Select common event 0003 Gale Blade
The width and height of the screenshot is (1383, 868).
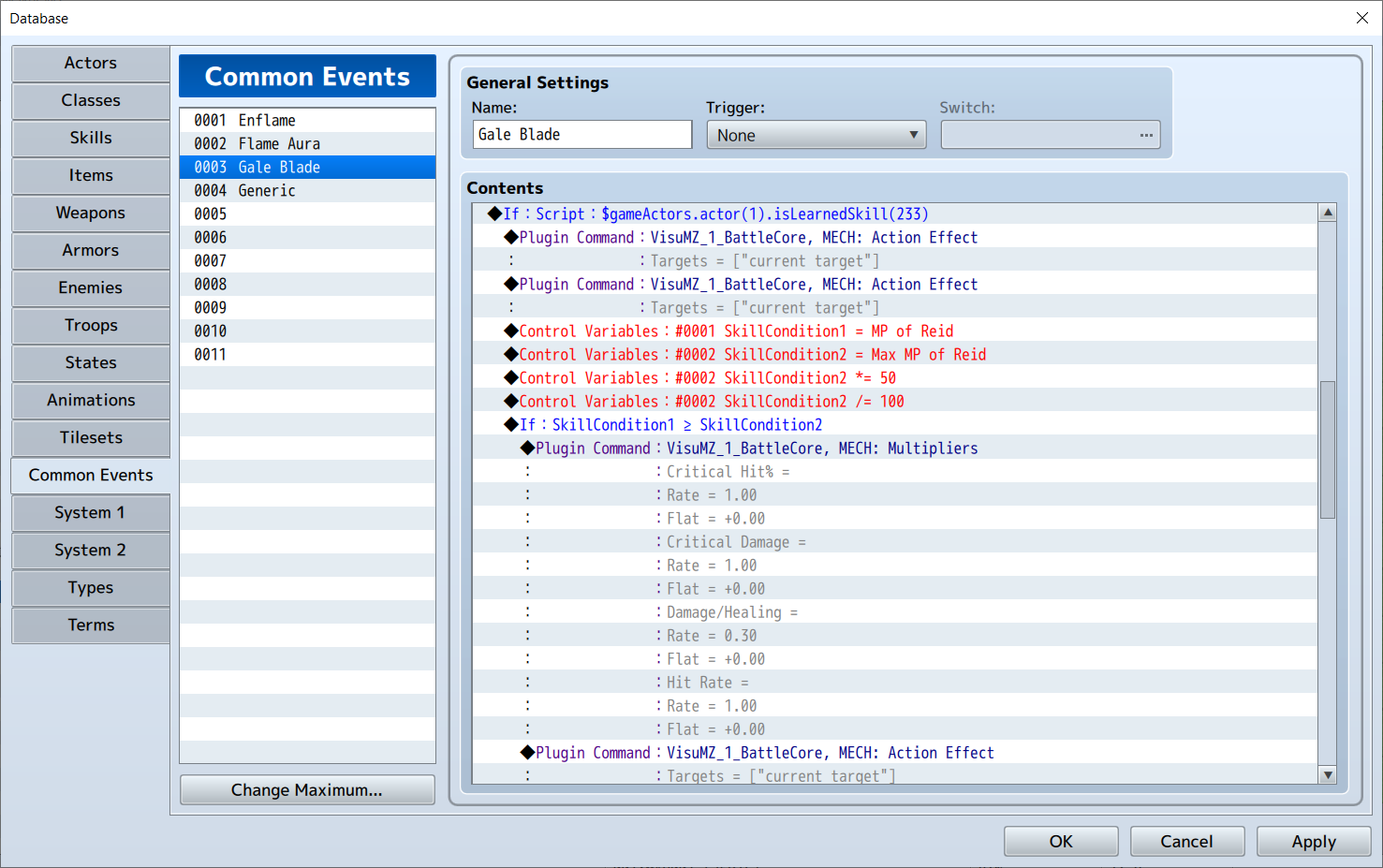click(307, 168)
